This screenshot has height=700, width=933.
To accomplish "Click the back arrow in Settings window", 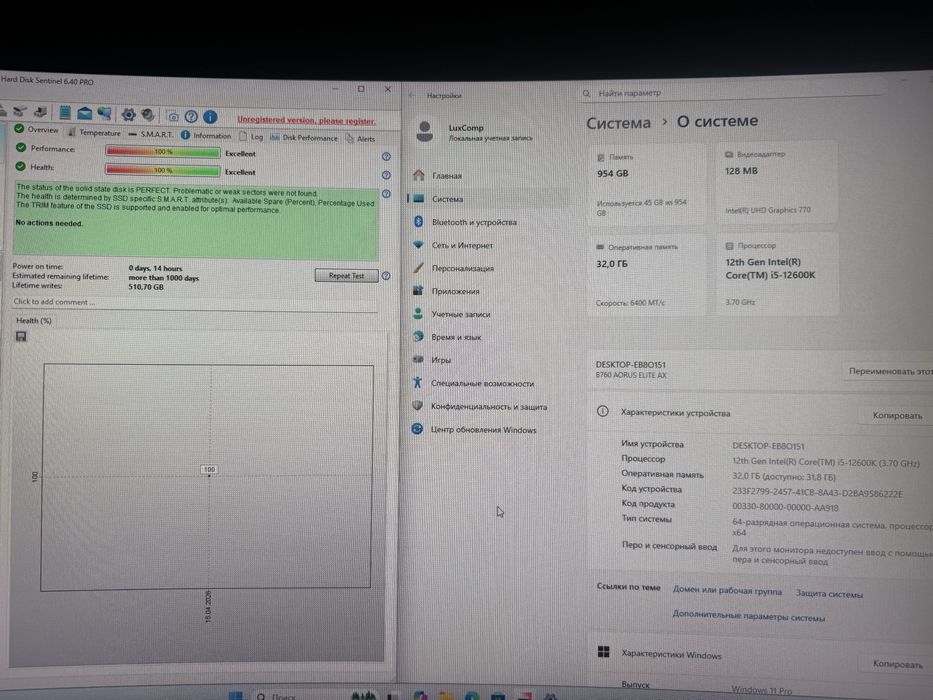I will coord(412,95).
